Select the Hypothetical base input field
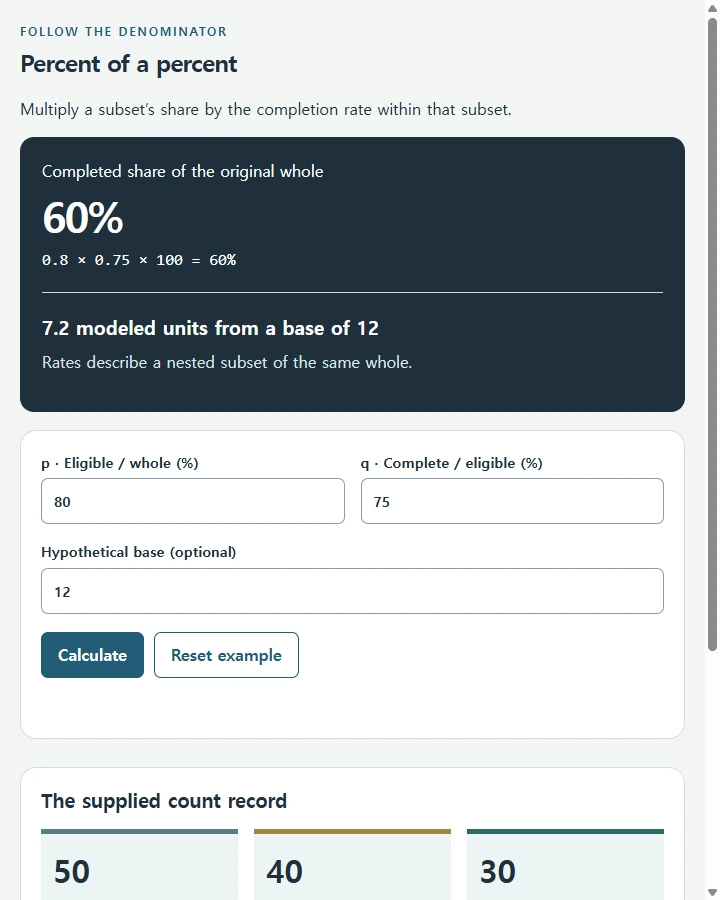This screenshot has height=900, width=720. [353, 591]
